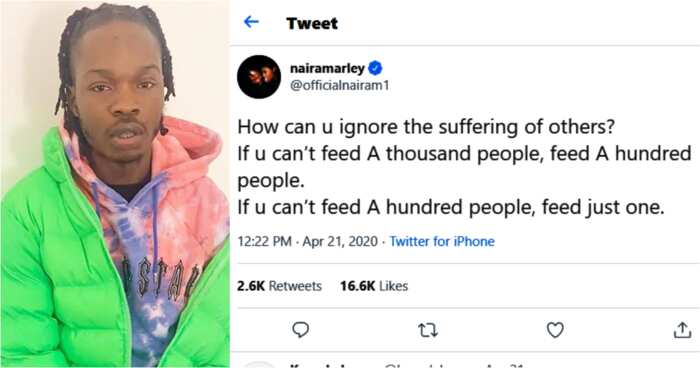Image resolution: width=700 pixels, height=368 pixels.
Task: Click the 'feed just one' sentence
Action: pyautogui.click(x=451, y=208)
